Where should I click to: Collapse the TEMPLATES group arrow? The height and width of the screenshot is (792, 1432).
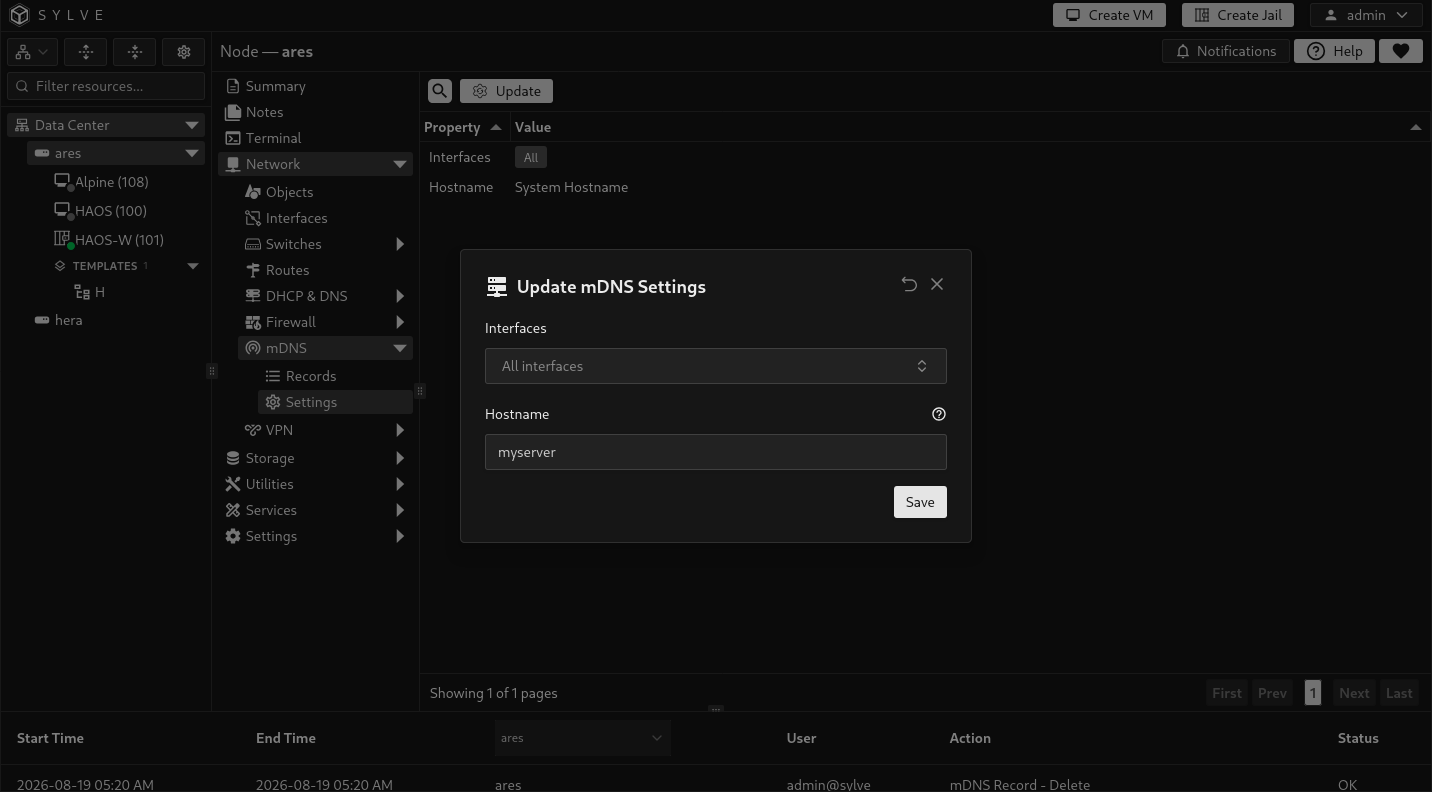click(x=193, y=266)
